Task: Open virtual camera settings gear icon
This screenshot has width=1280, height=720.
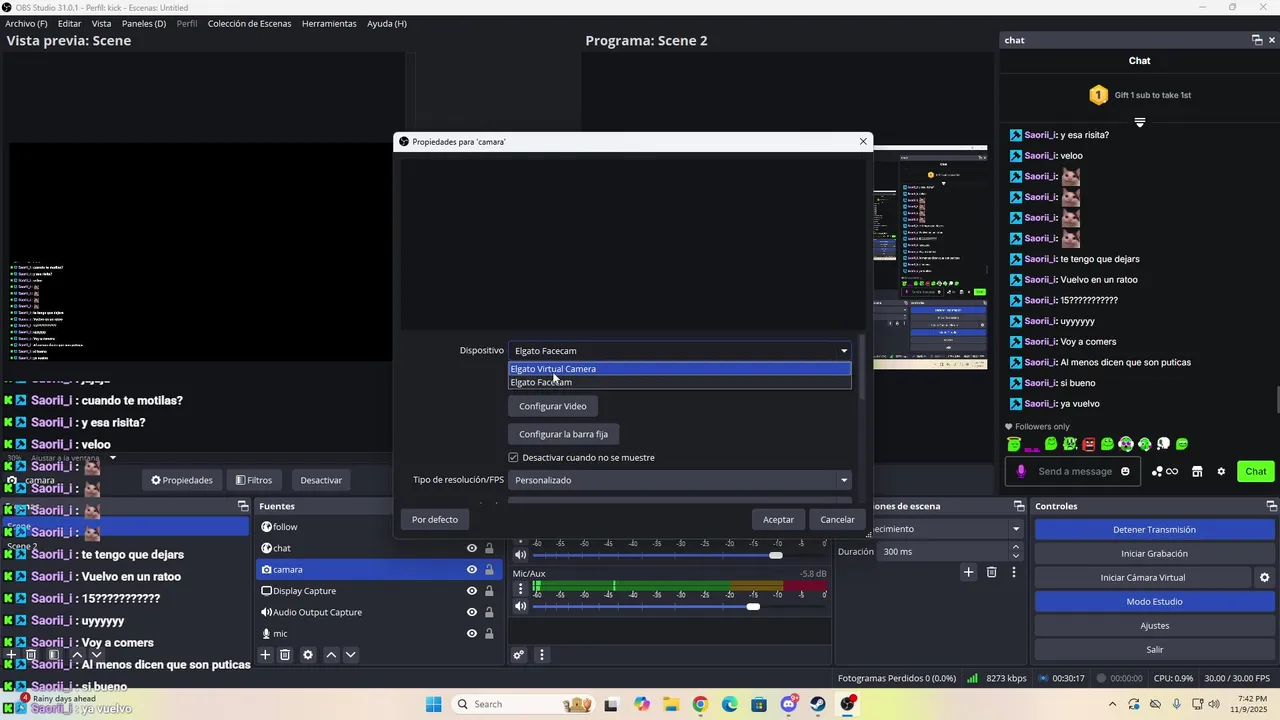Action: click(1264, 578)
